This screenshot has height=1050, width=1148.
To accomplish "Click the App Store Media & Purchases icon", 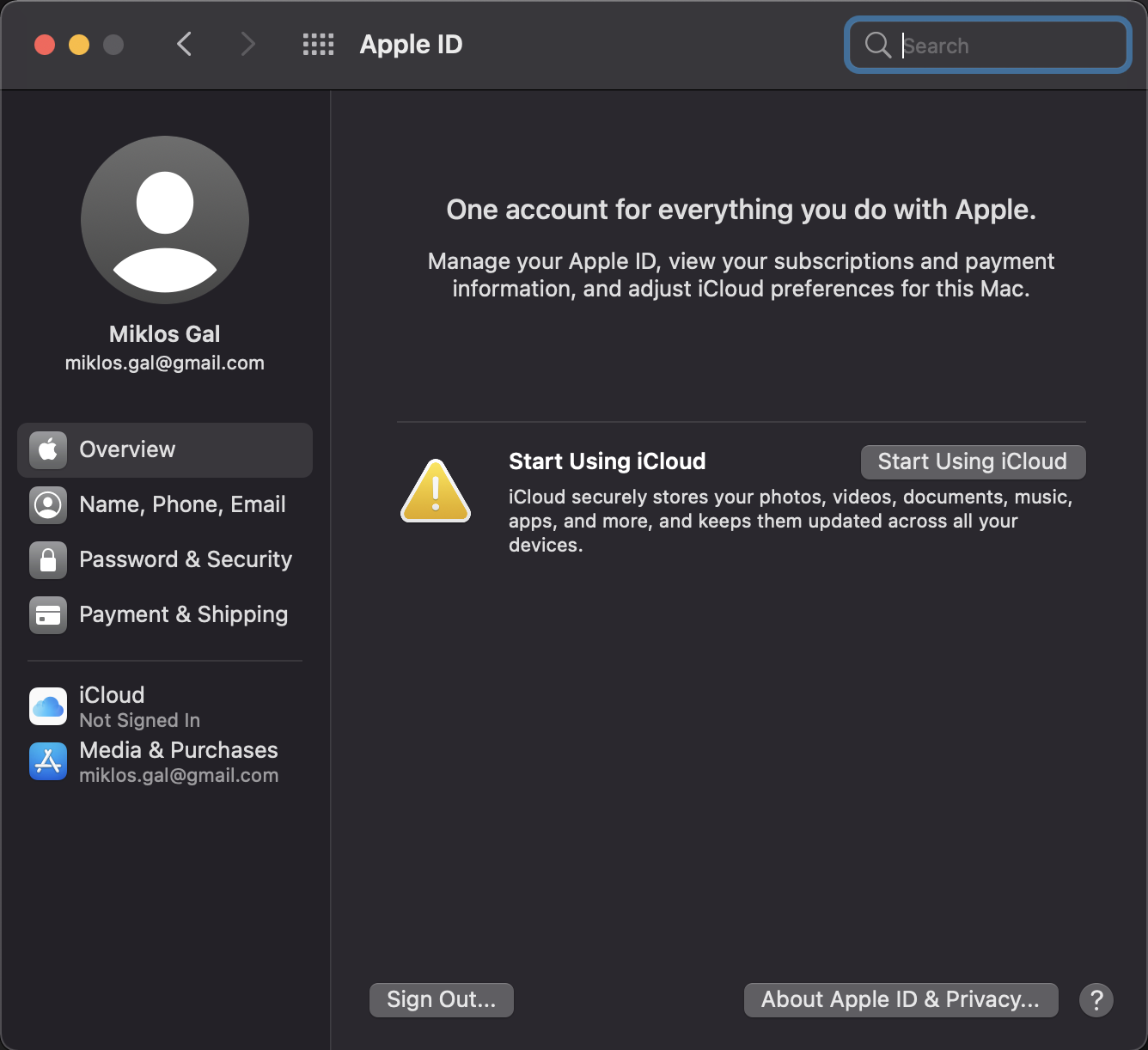I will coord(48,761).
